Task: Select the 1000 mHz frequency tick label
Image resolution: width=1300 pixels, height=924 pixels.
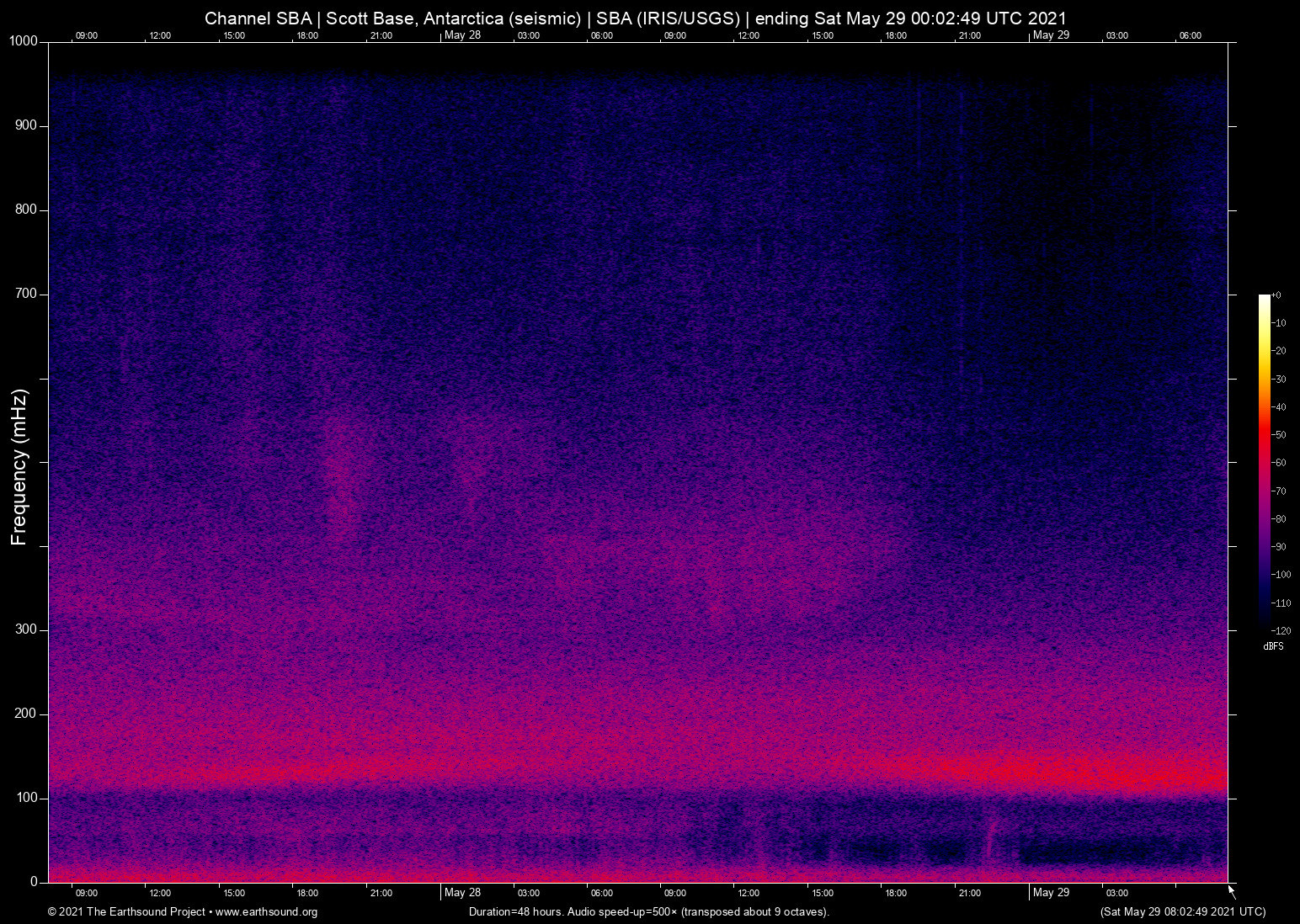Action: click(23, 41)
